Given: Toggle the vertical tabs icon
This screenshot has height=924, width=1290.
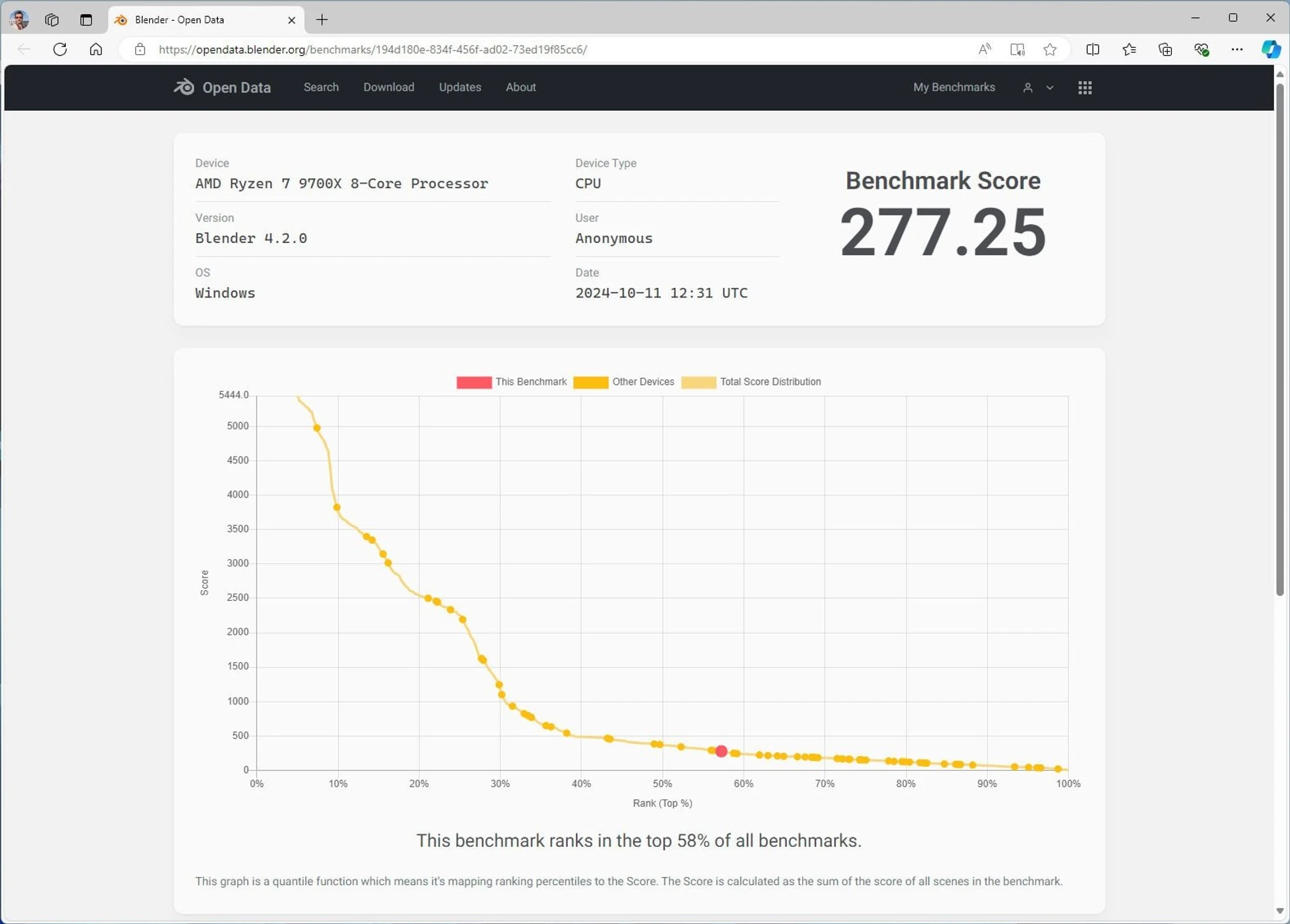Looking at the screenshot, I should click(86, 19).
